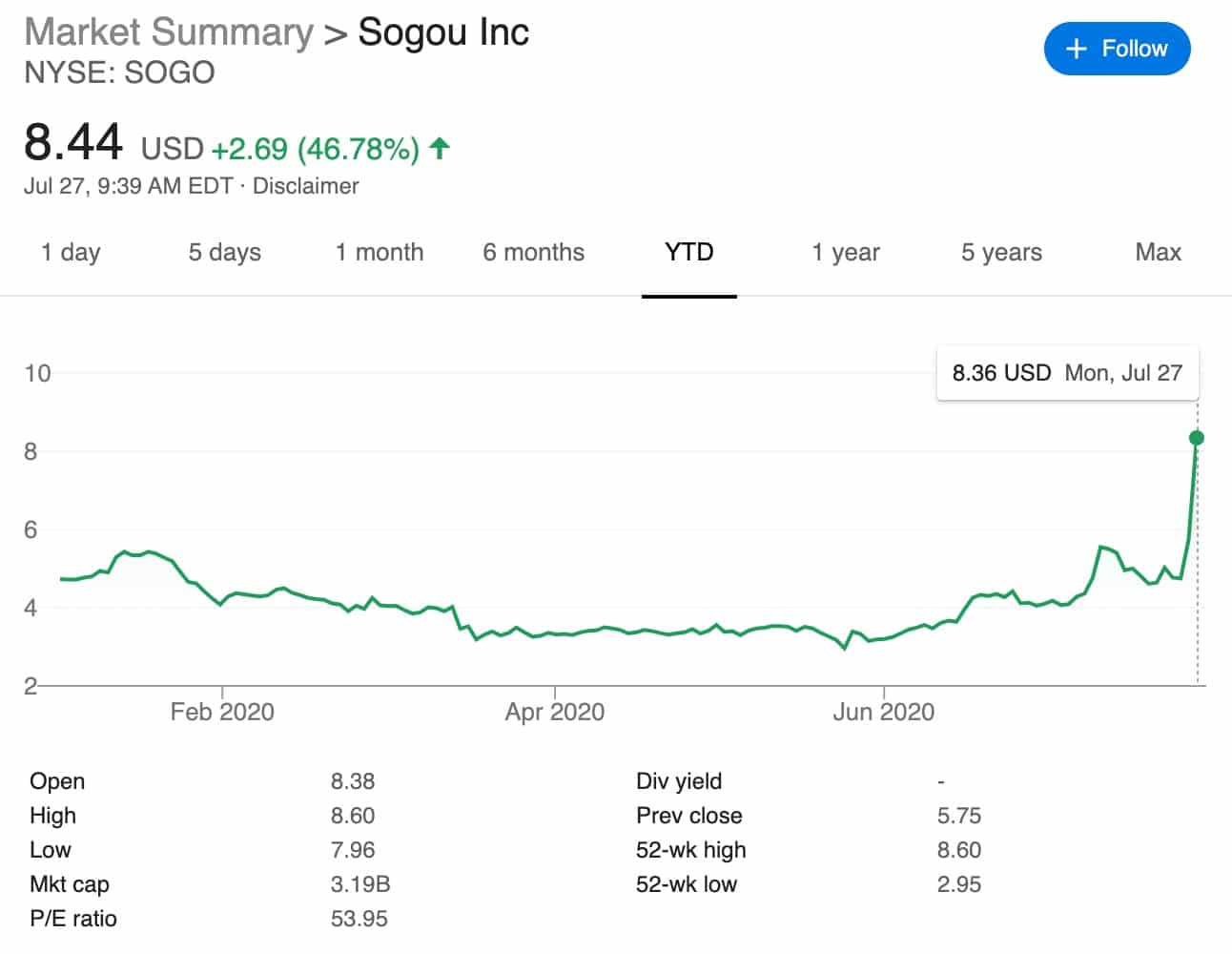This screenshot has width=1232, height=954.
Task: Go back to the Market Summary breadcrumb
Action: click(168, 32)
